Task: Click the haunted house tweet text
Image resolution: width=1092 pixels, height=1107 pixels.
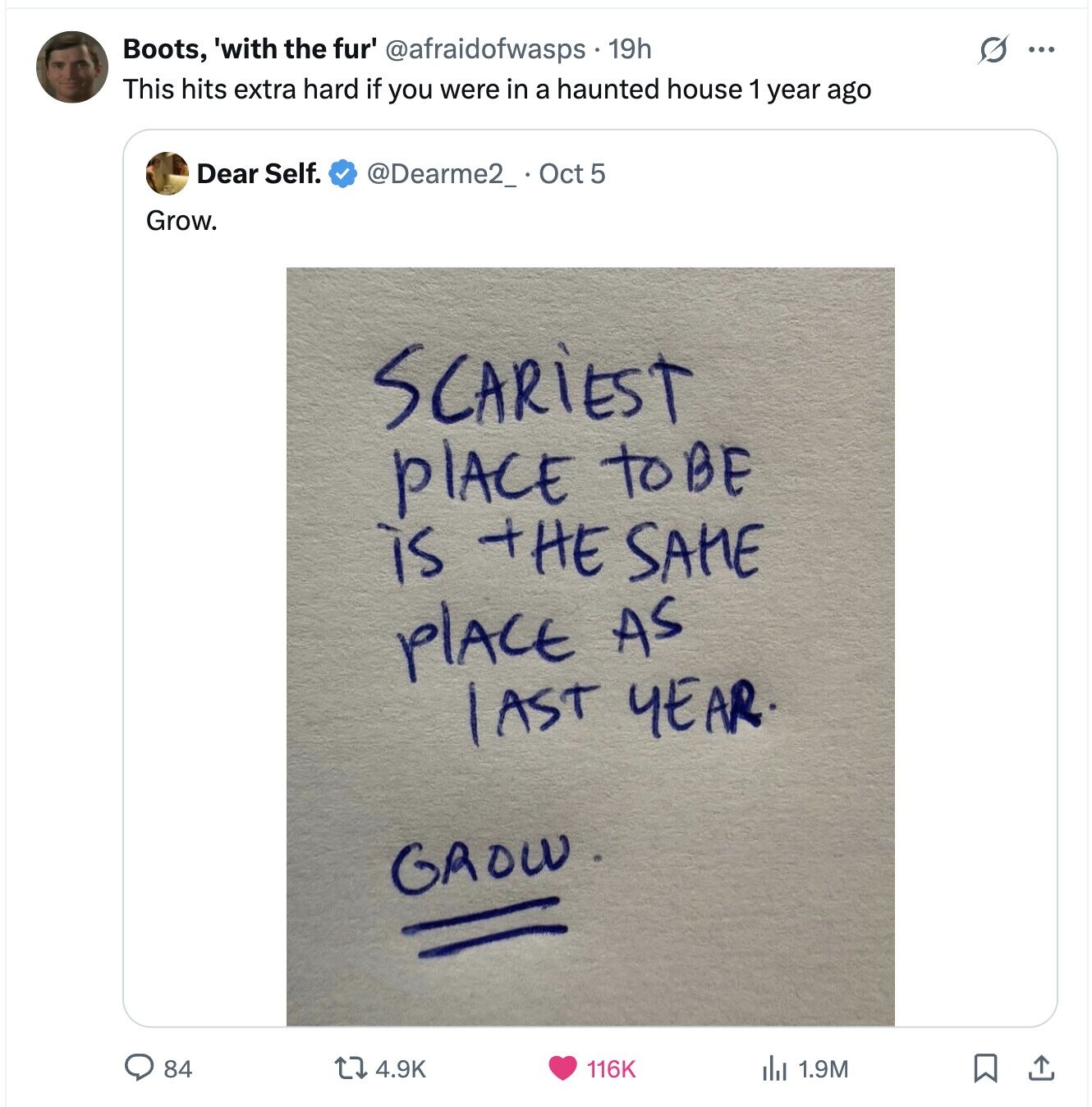Action: click(497, 89)
